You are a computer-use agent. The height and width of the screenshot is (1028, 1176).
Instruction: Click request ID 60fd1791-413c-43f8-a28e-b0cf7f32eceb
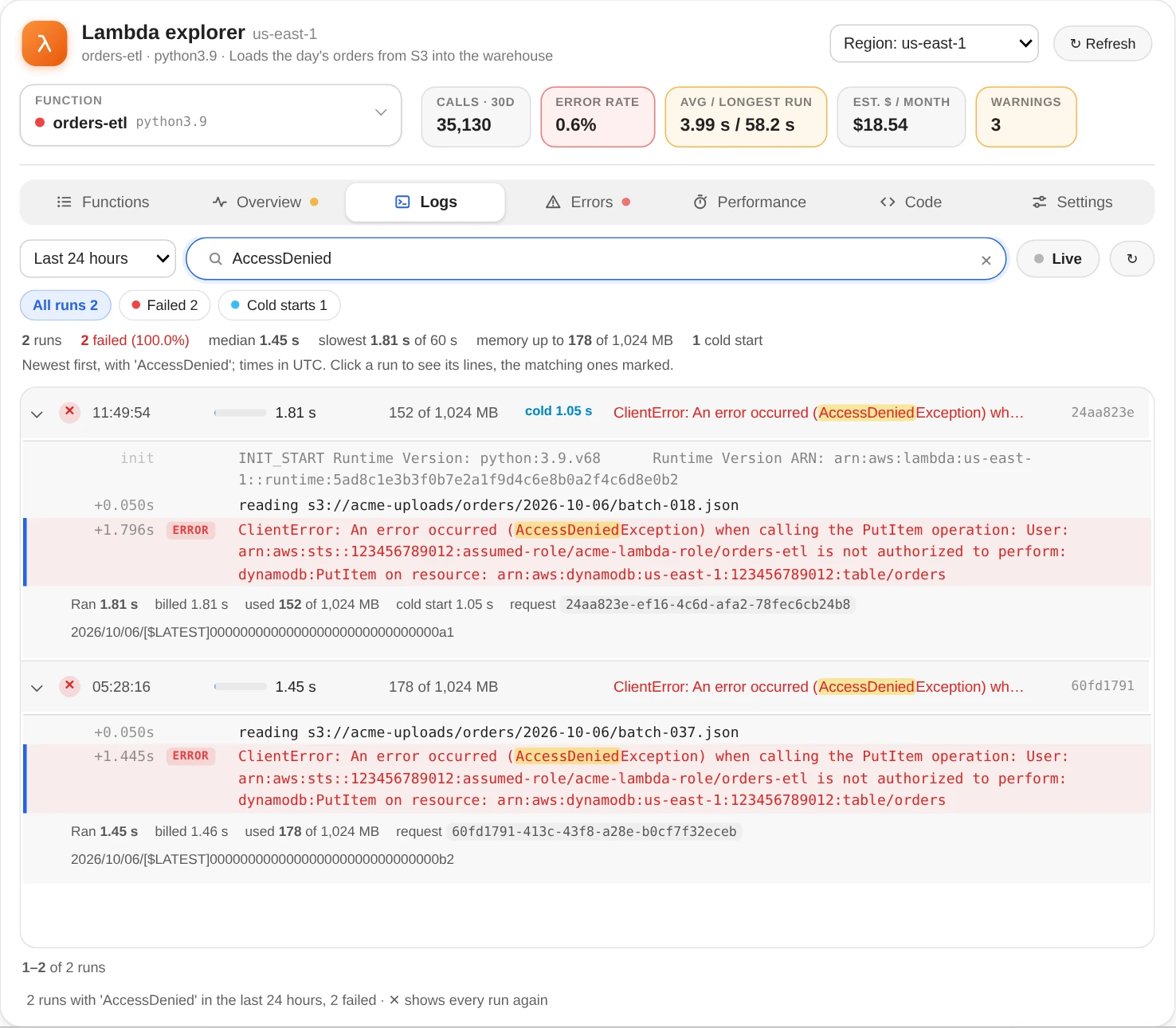coord(594,831)
